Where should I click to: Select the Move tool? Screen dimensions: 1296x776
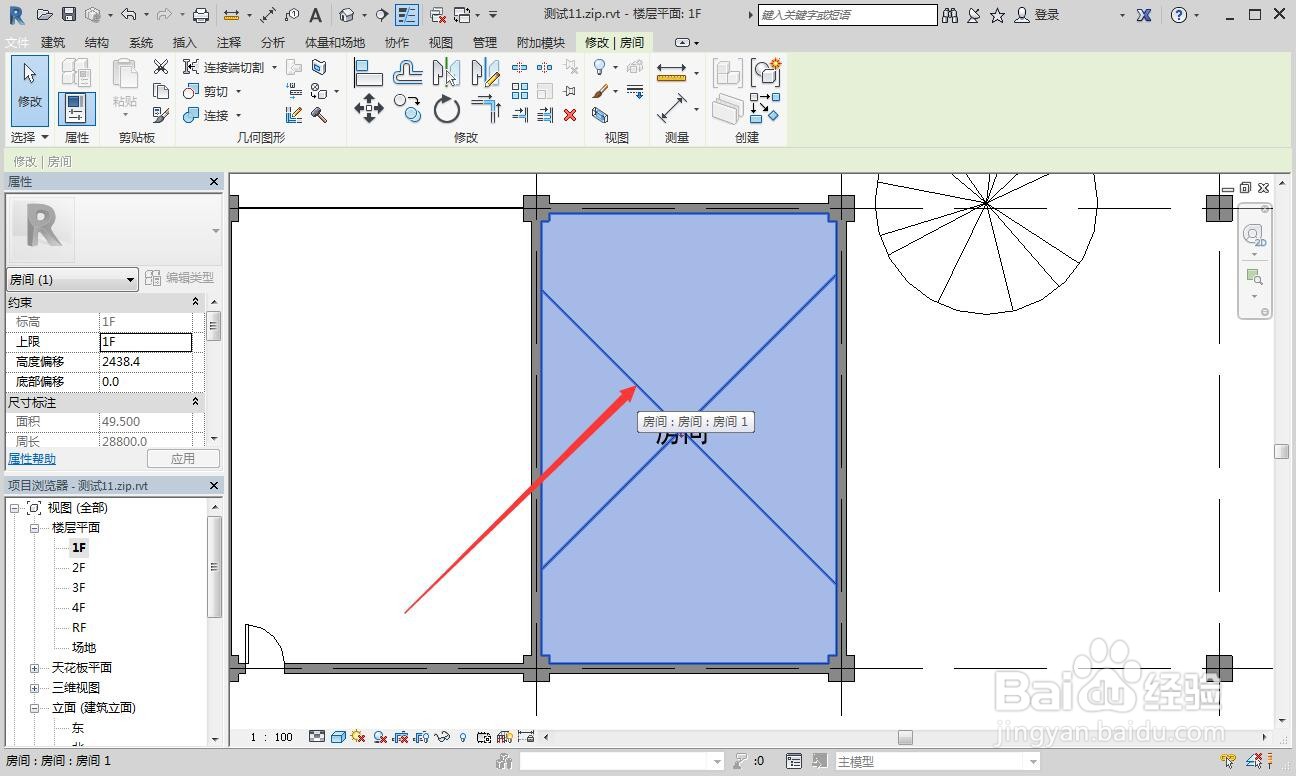click(368, 108)
